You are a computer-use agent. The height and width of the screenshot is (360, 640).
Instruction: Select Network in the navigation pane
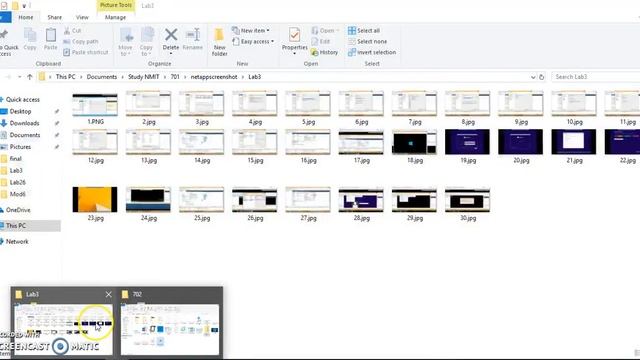pos(17,242)
